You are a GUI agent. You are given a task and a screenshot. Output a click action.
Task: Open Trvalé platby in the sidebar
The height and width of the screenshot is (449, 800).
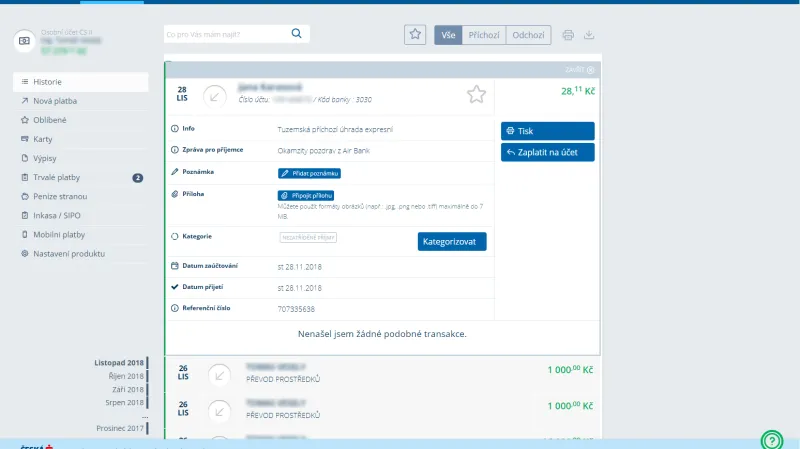coord(81,178)
